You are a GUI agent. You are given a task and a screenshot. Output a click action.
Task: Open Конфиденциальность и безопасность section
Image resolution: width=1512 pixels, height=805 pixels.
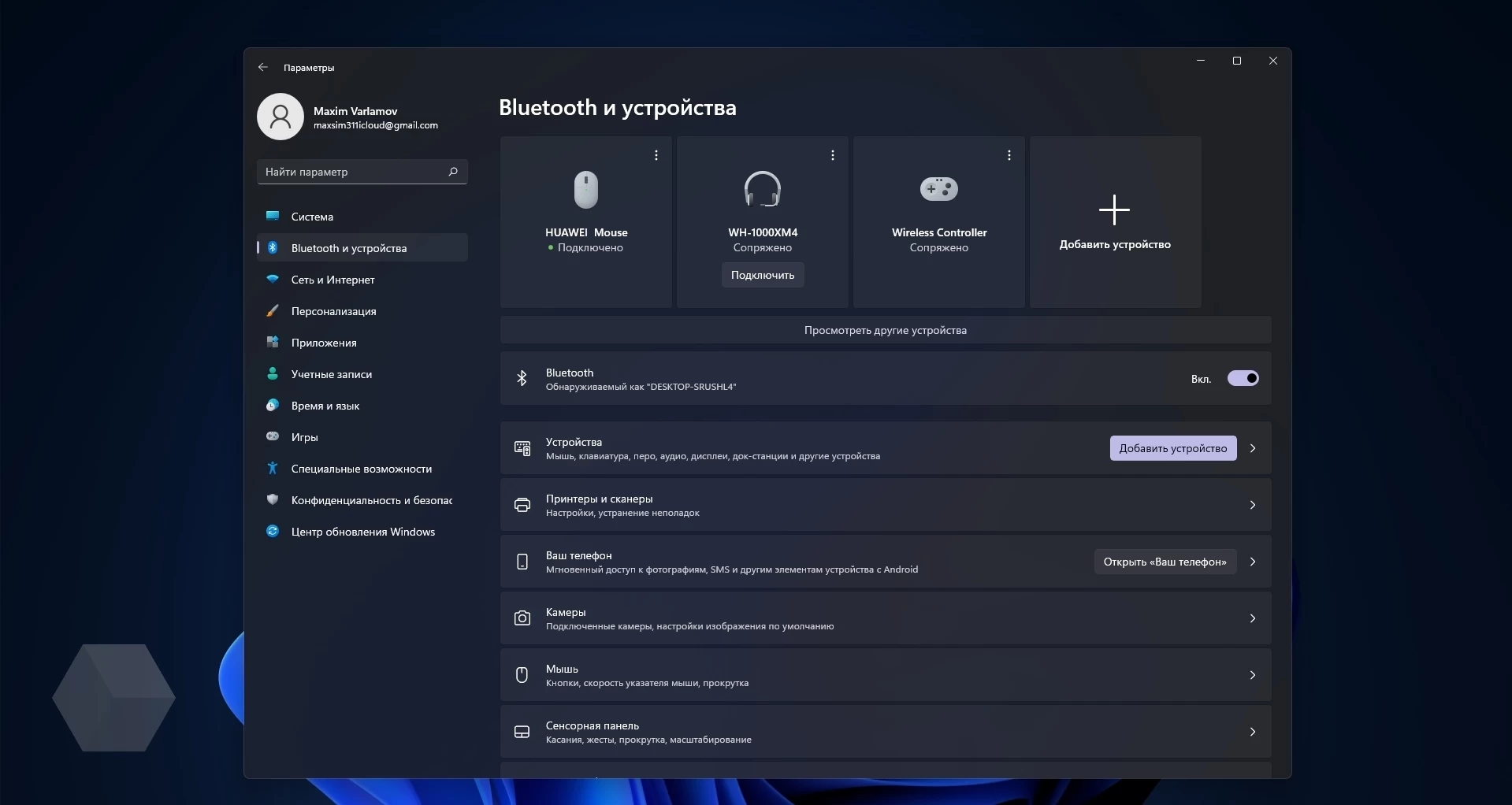(362, 499)
